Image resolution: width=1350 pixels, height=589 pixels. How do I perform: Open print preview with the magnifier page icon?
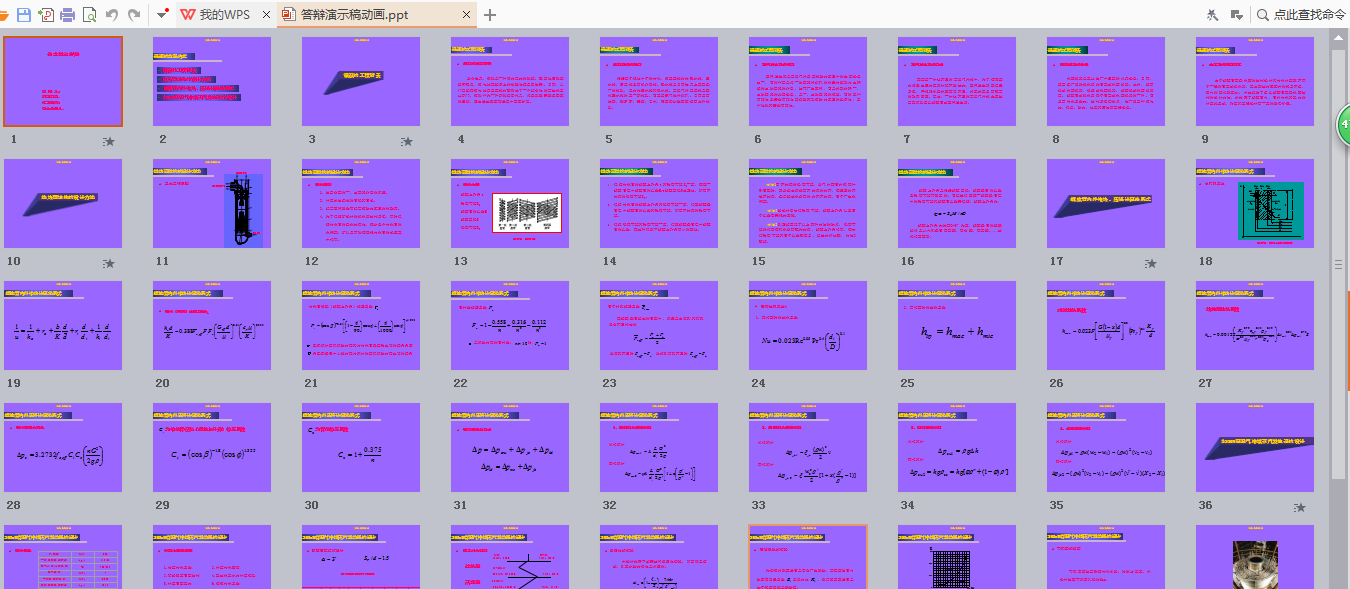(90, 15)
